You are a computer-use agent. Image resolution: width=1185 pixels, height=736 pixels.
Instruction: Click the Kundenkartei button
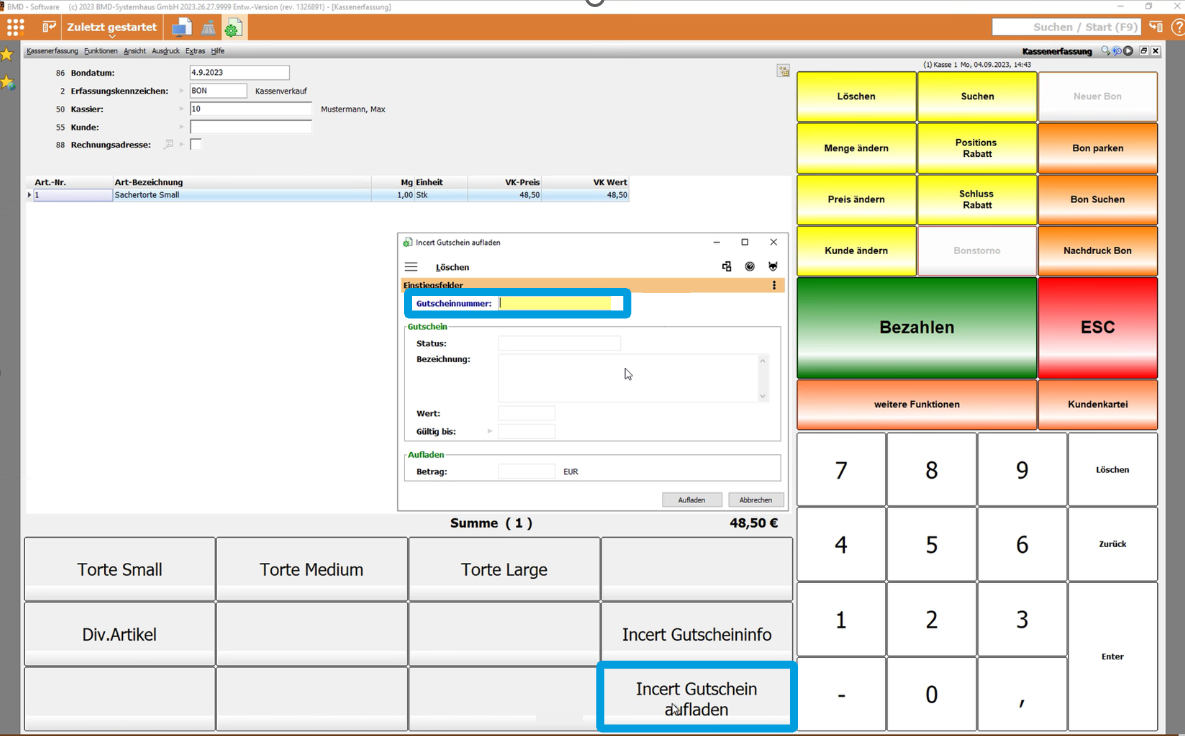(1097, 404)
